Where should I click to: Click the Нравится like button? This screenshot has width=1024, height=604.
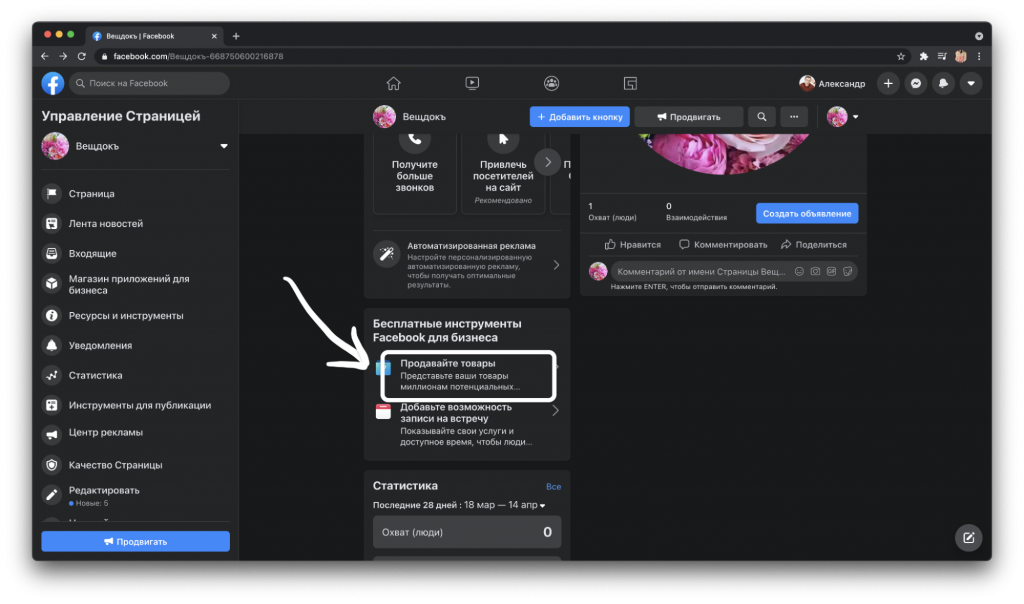click(x=632, y=244)
